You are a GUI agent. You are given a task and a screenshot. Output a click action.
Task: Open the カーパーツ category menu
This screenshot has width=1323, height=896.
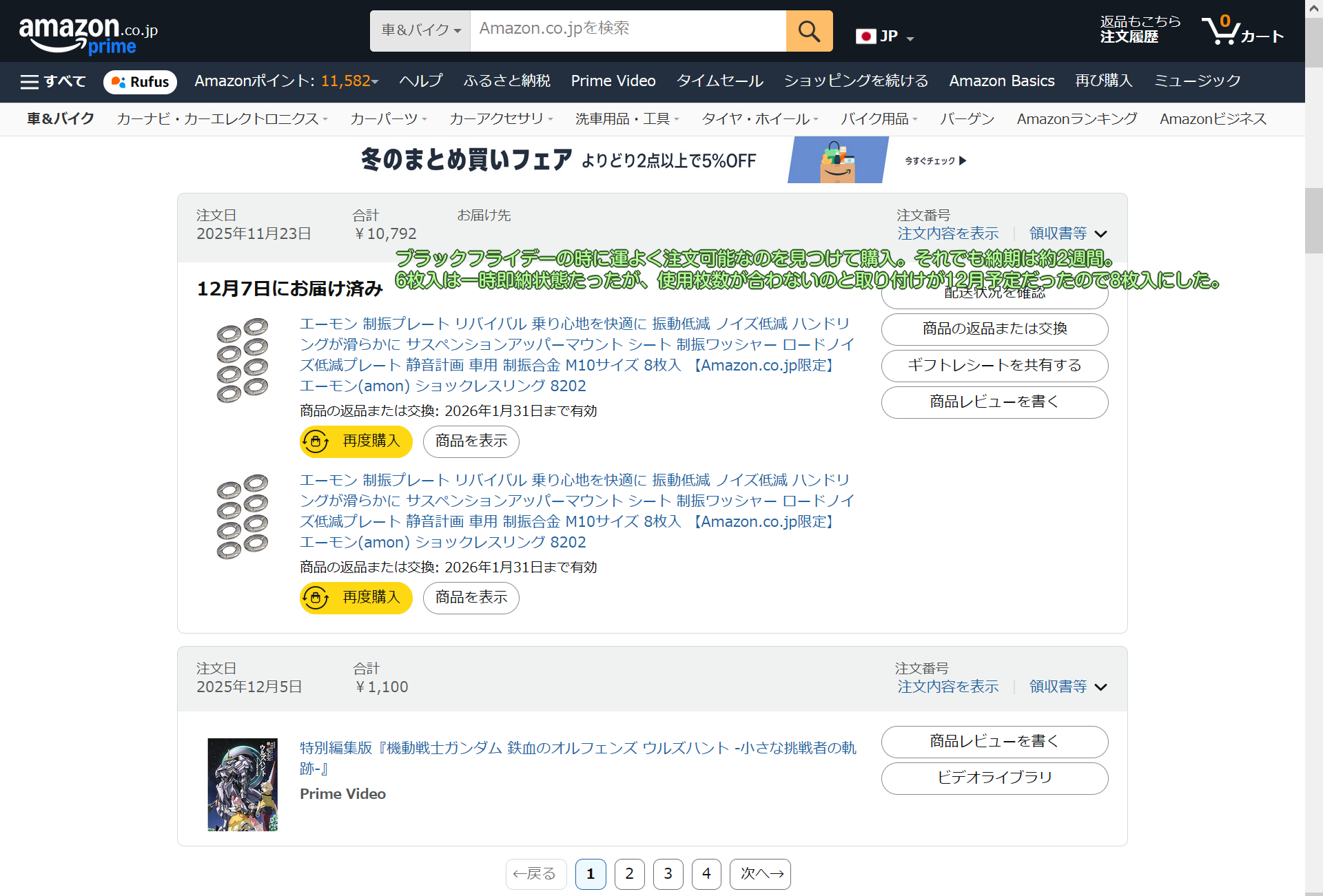coord(388,119)
